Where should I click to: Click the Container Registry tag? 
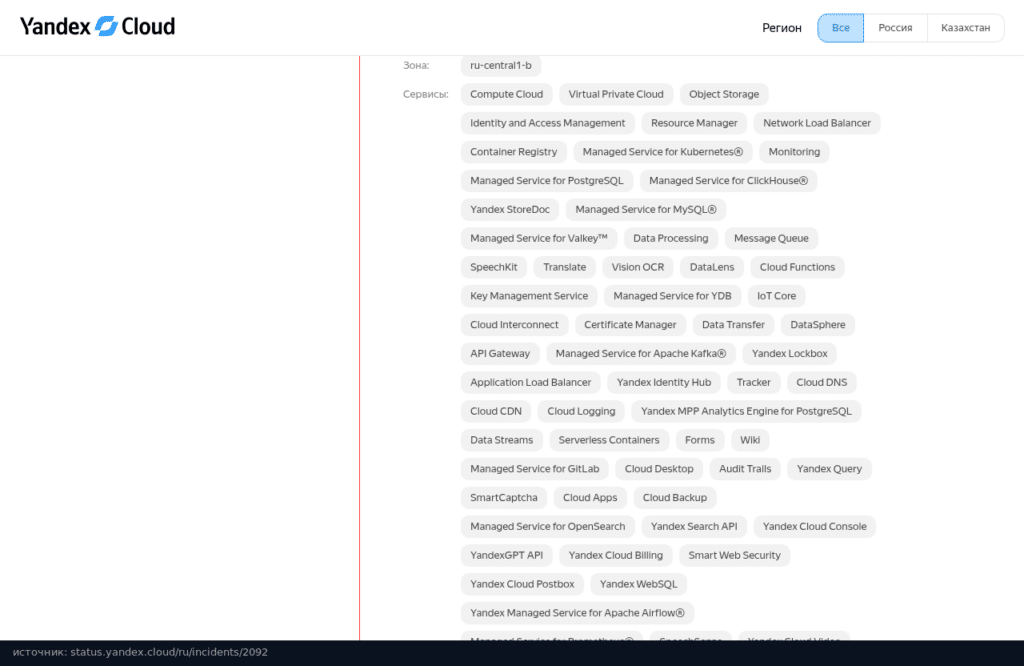(x=514, y=151)
